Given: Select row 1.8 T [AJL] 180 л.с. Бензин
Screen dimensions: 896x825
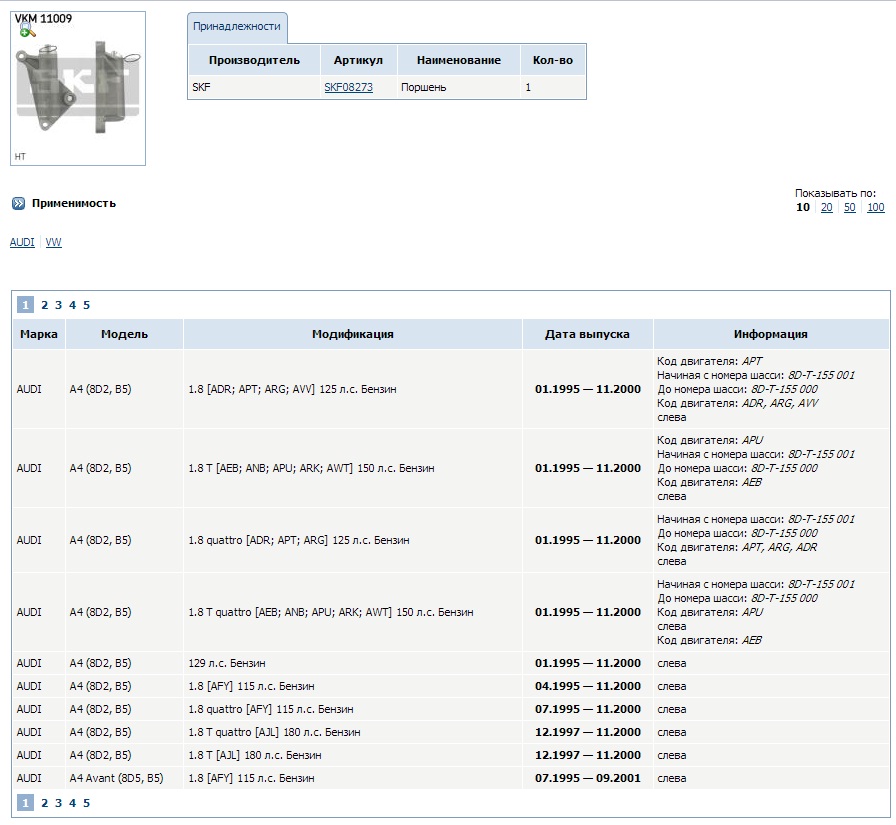Looking at the screenshot, I should coord(451,755).
